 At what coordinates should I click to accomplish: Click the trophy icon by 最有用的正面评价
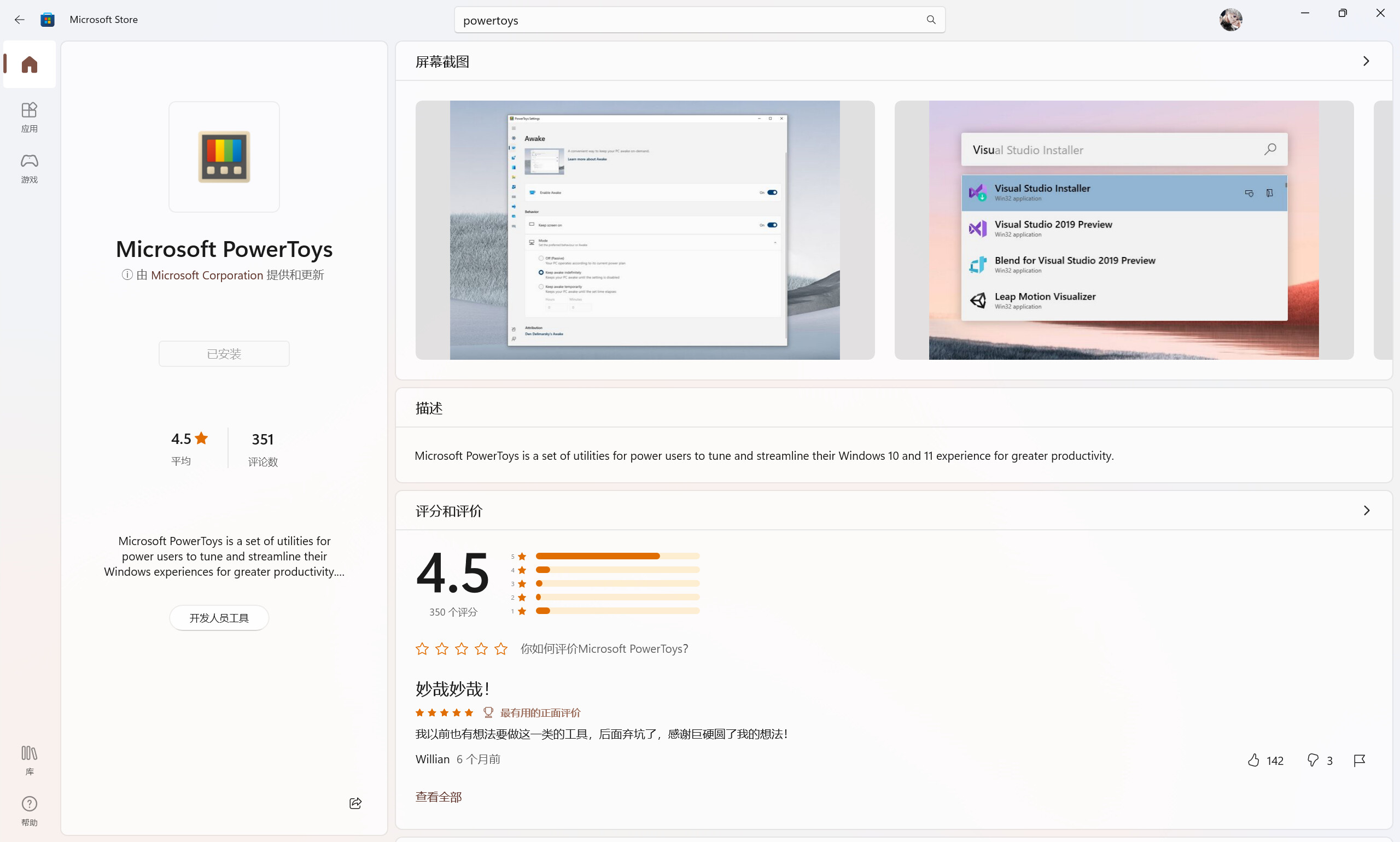488,712
